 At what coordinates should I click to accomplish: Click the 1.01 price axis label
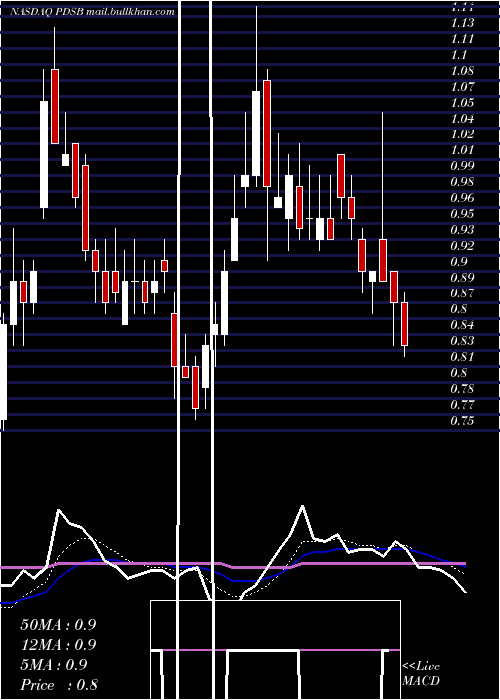point(462,150)
